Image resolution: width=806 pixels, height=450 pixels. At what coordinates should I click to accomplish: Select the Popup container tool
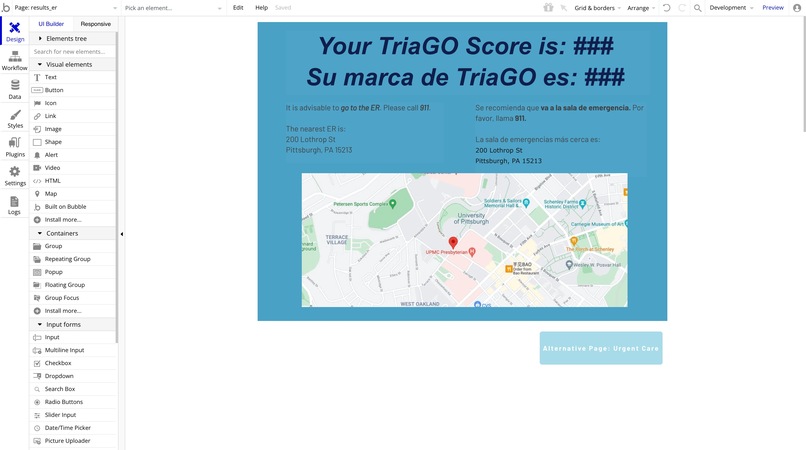(73, 272)
